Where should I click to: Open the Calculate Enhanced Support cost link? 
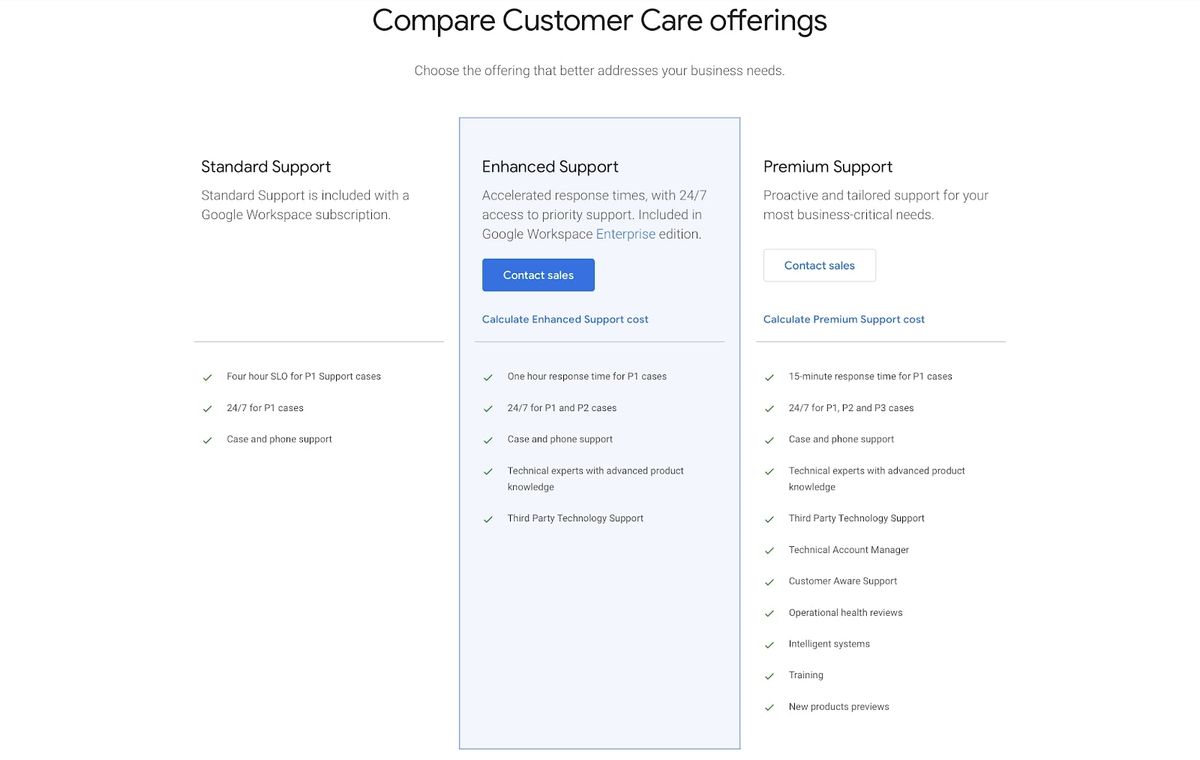point(565,319)
